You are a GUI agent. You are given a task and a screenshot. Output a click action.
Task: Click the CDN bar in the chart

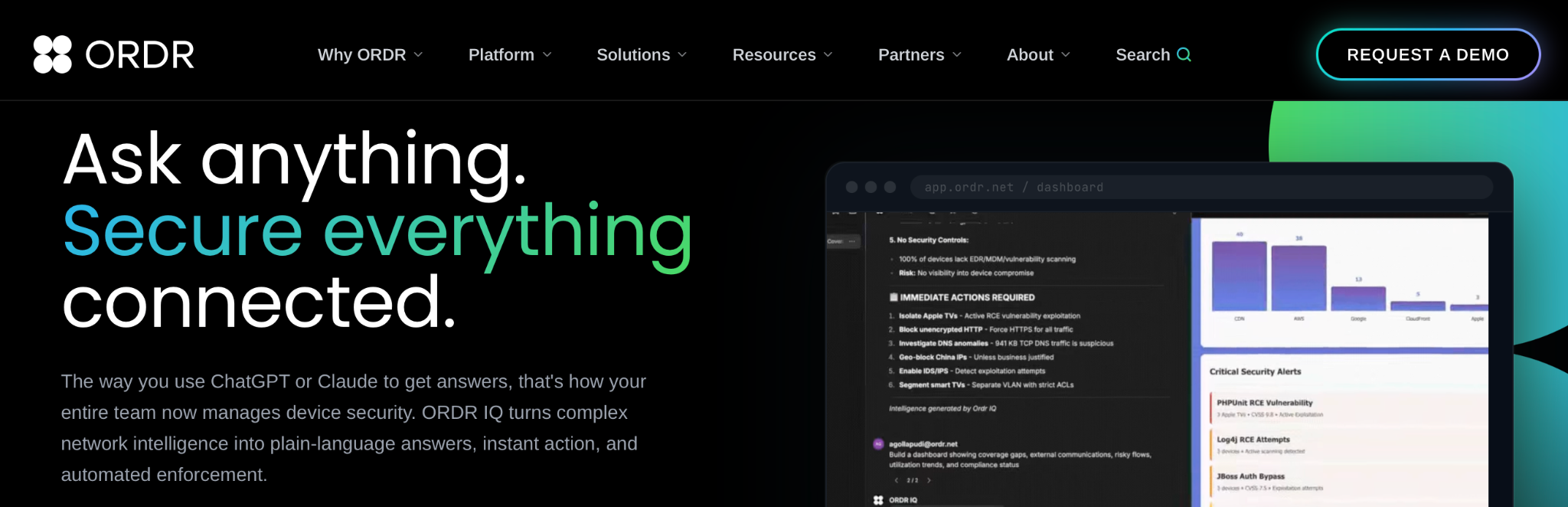pyautogui.click(x=1239, y=276)
